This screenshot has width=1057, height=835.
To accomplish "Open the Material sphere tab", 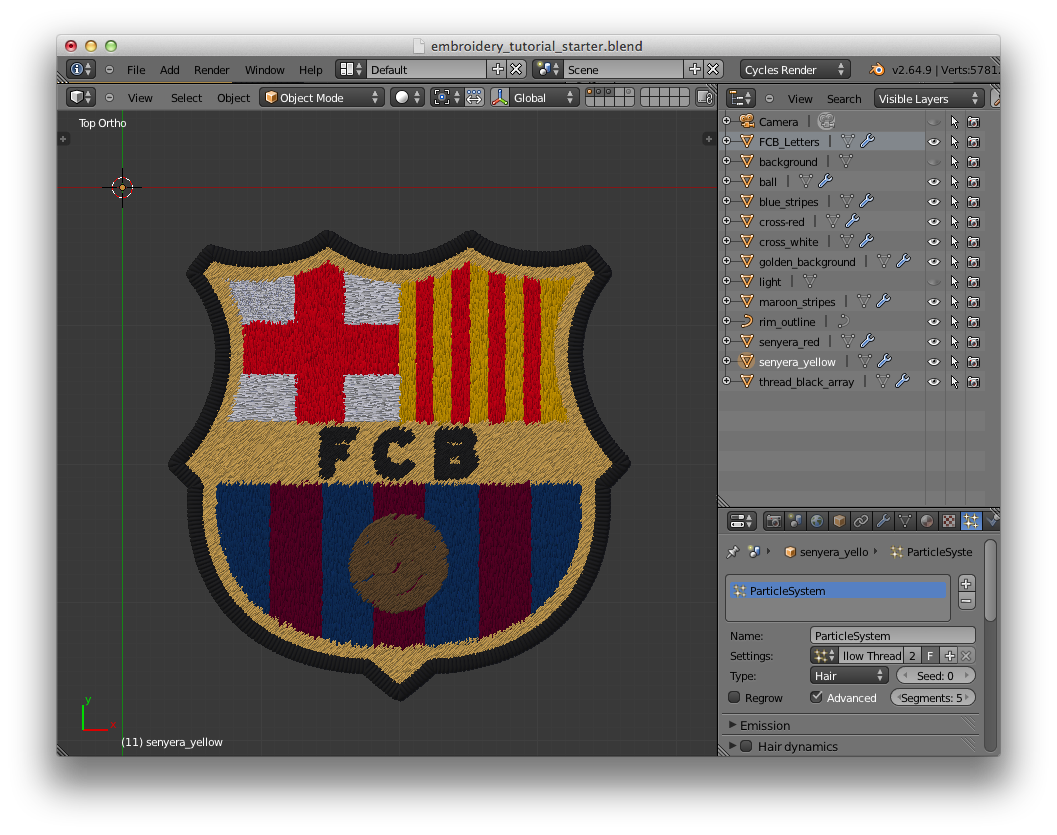I will click(927, 521).
